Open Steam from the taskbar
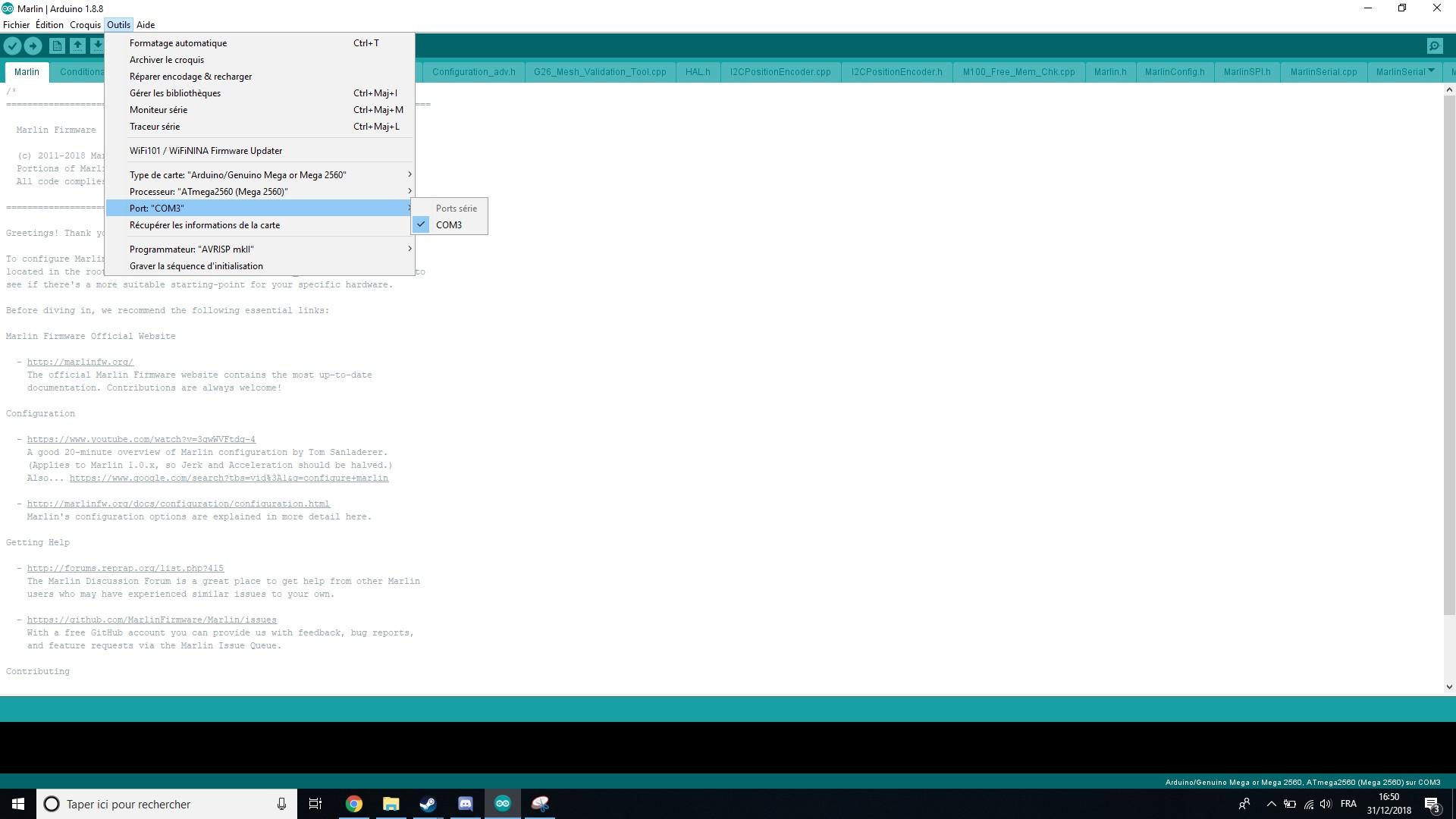Image resolution: width=1456 pixels, height=819 pixels. (428, 804)
